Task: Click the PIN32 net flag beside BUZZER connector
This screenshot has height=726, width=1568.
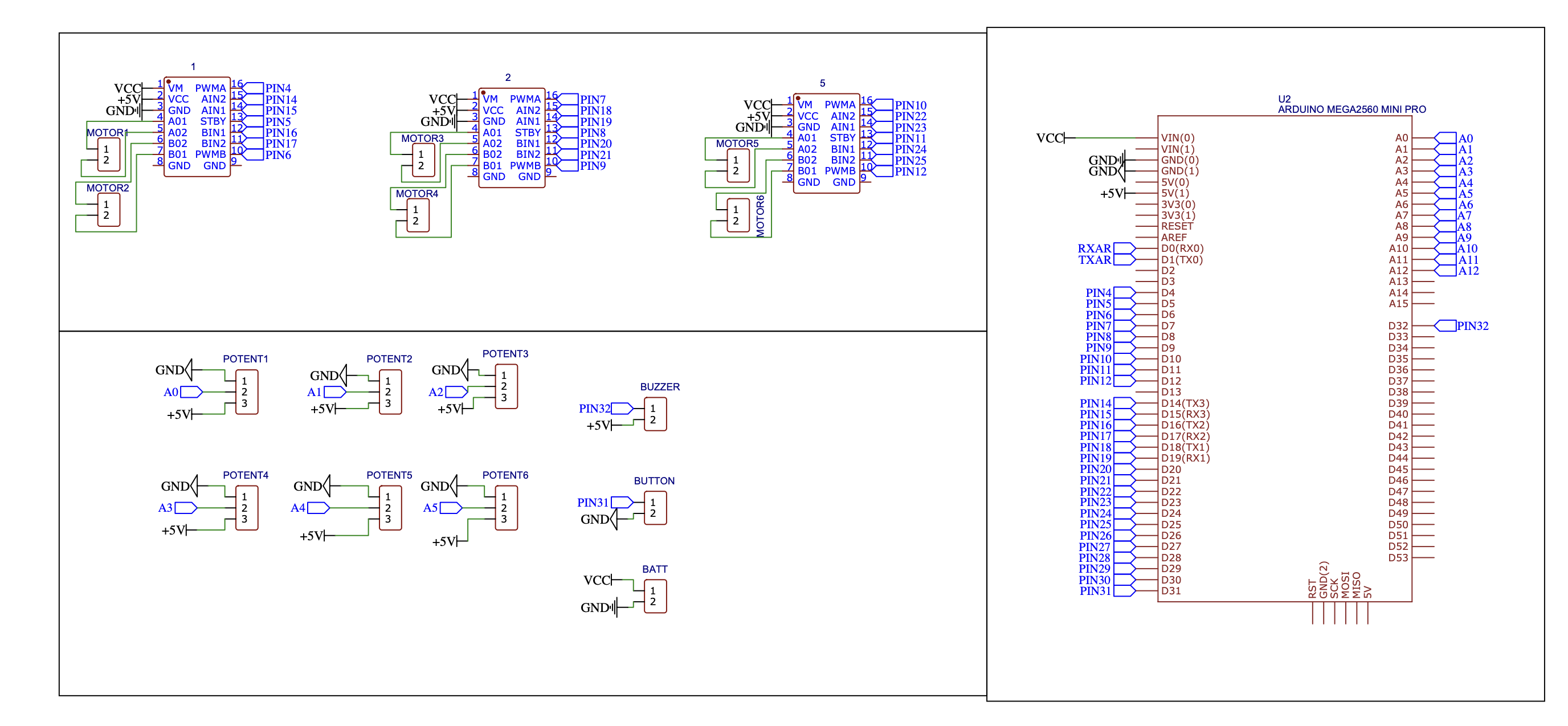Action: (622, 409)
